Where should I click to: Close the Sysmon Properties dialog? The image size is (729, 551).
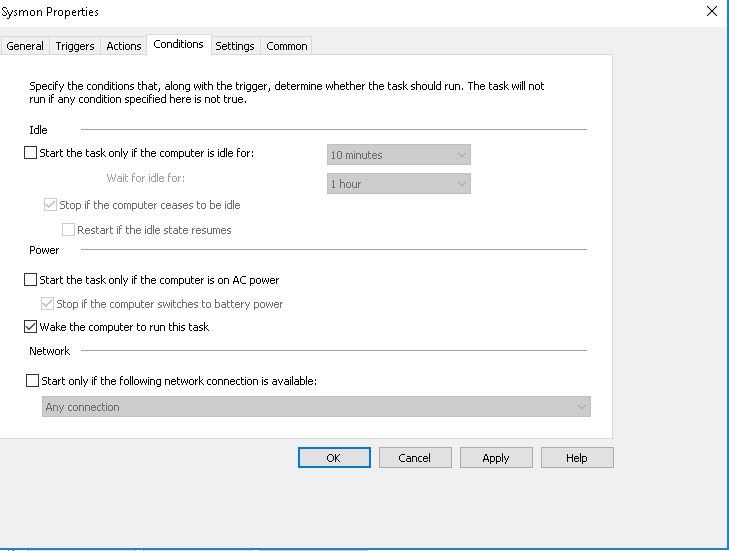coord(711,12)
